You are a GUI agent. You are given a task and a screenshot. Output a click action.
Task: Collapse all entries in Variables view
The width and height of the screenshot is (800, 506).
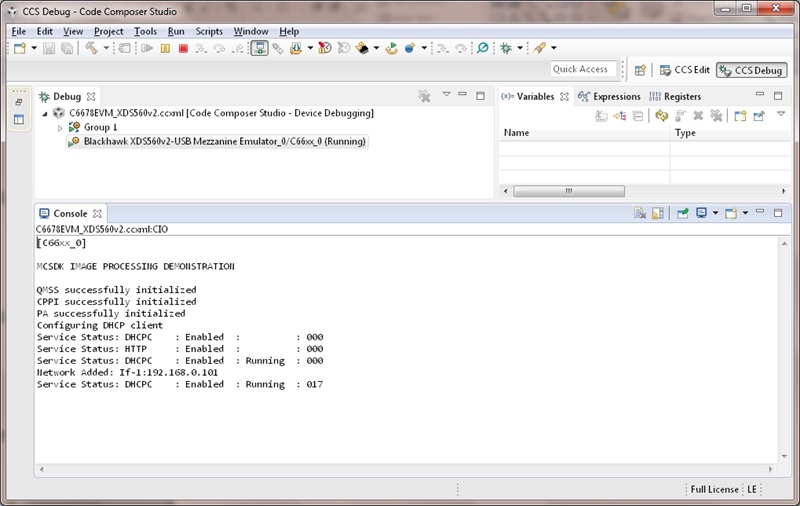(638, 116)
